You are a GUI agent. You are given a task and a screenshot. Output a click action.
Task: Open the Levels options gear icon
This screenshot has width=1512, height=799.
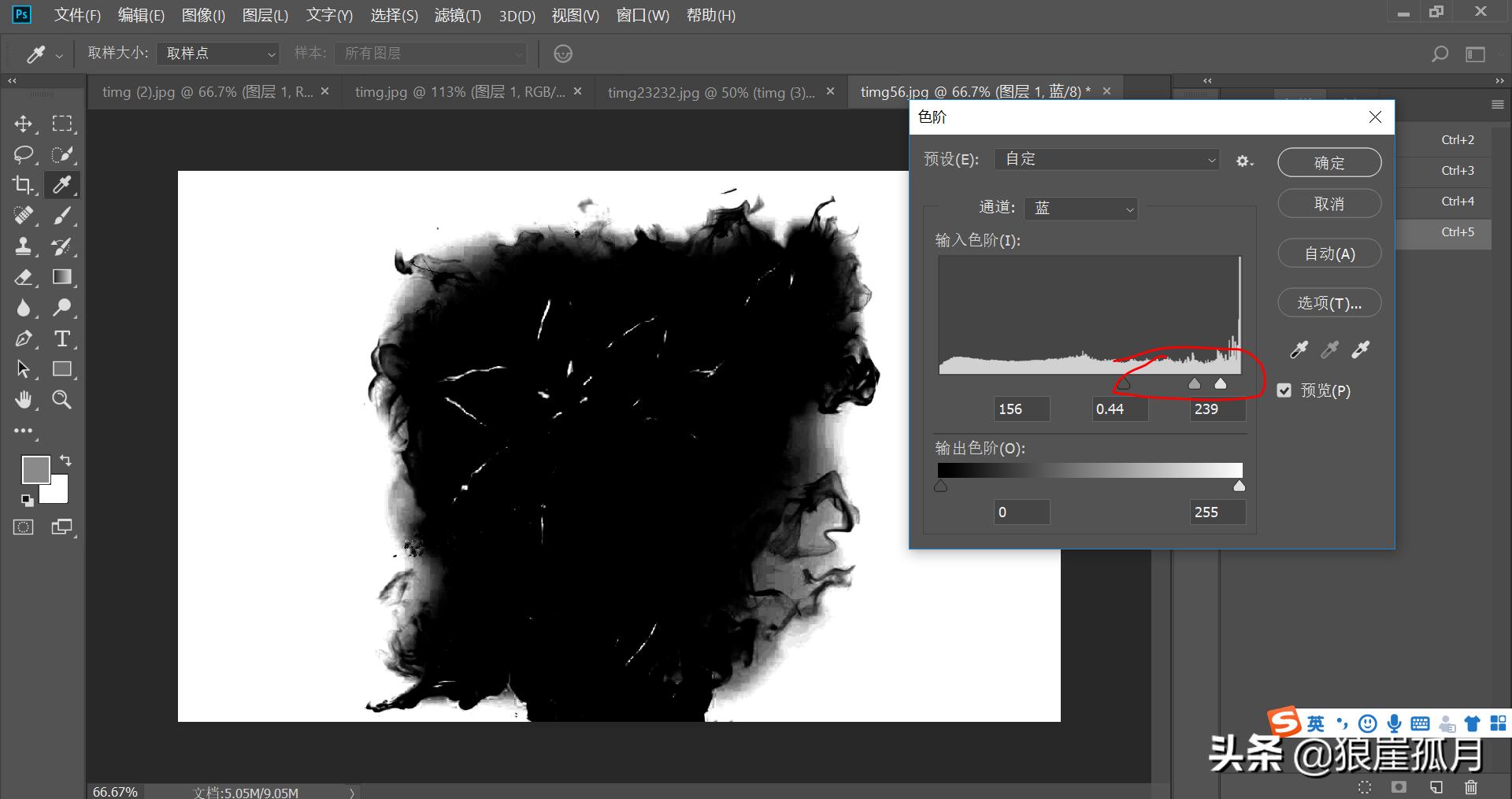(1244, 160)
